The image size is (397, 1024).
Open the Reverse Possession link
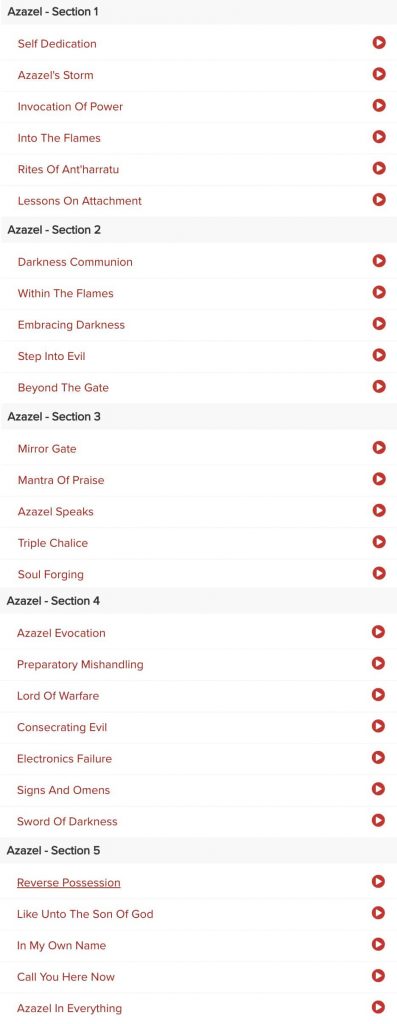[69, 882]
